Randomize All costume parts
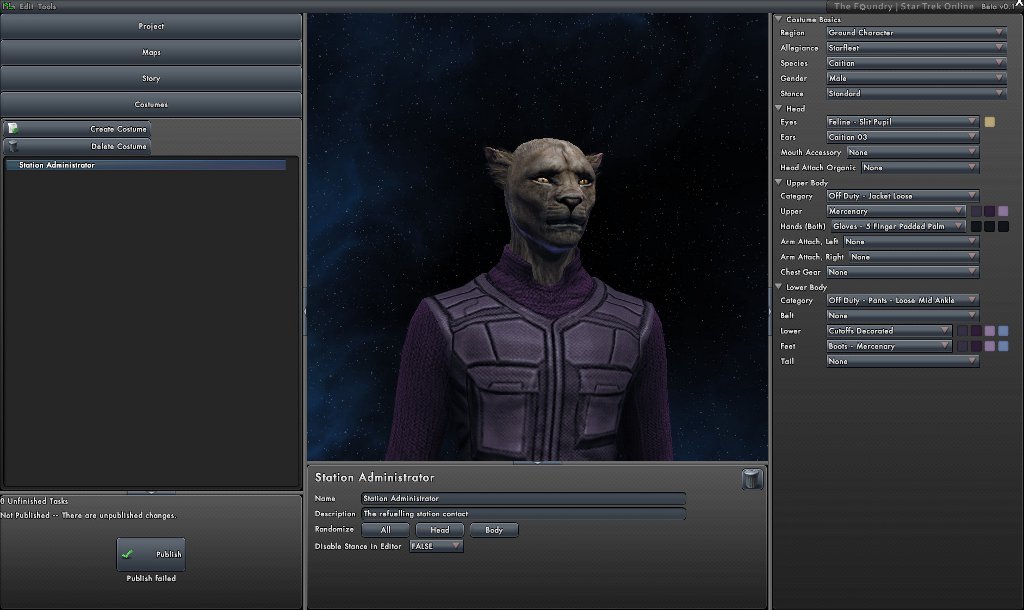Viewport: 1024px width, 610px height. pyautogui.click(x=385, y=530)
